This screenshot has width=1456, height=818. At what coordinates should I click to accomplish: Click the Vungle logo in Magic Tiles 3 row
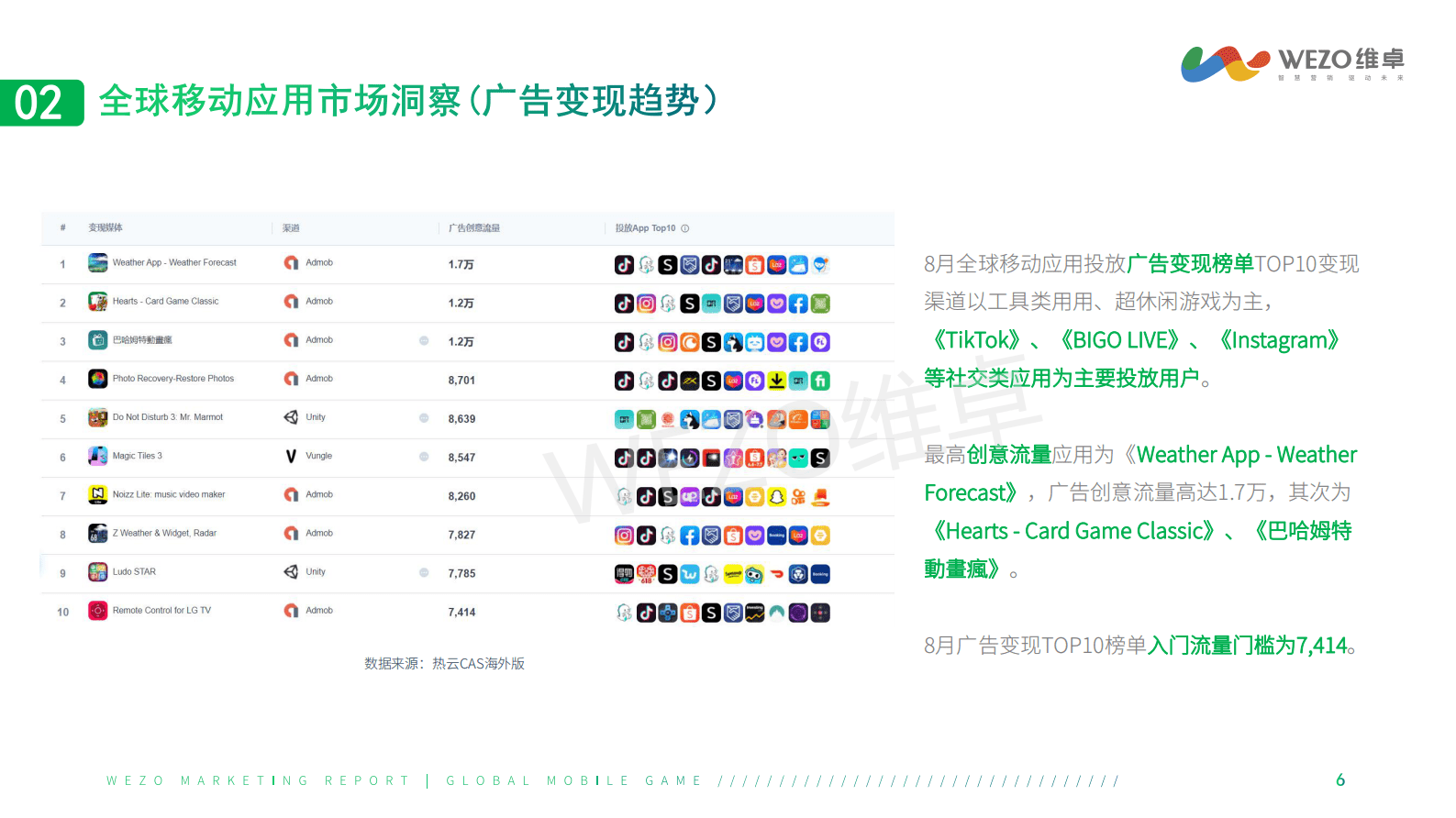click(x=291, y=456)
